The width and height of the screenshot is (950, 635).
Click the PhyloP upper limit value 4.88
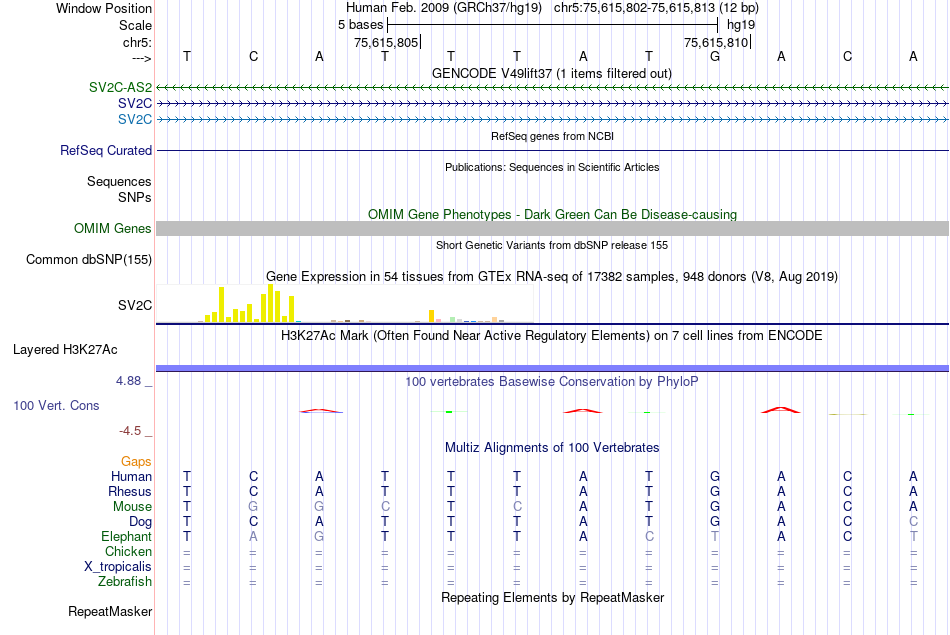128,381
